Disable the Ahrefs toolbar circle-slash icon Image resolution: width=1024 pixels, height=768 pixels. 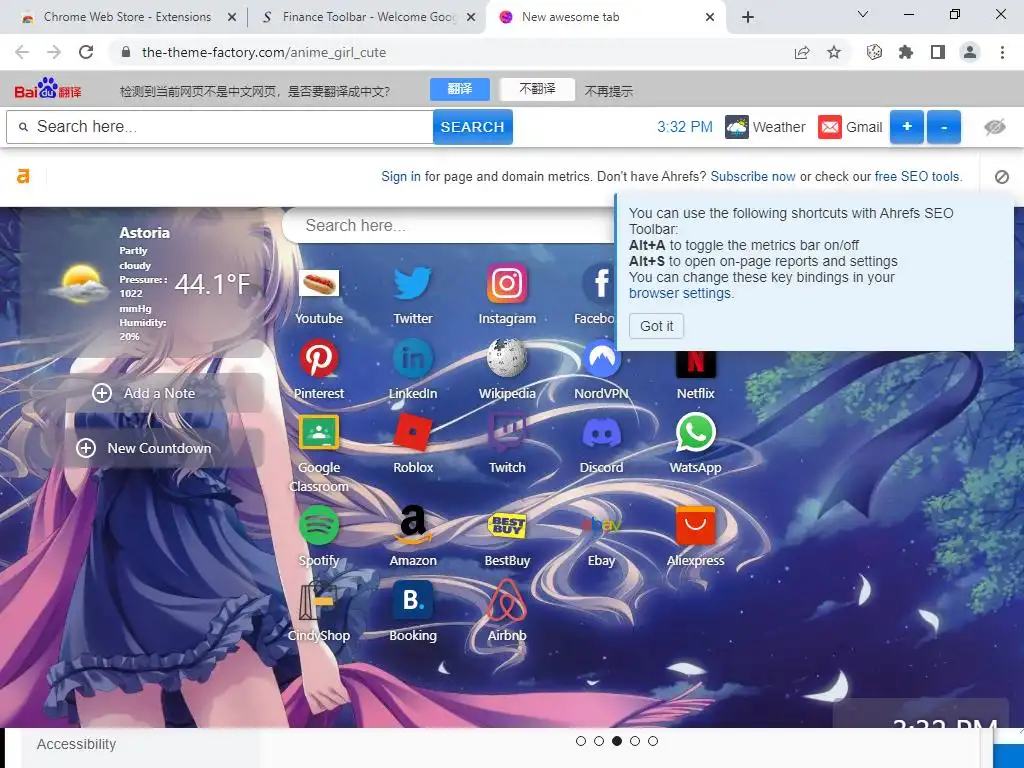click(x=1002, y=177)
